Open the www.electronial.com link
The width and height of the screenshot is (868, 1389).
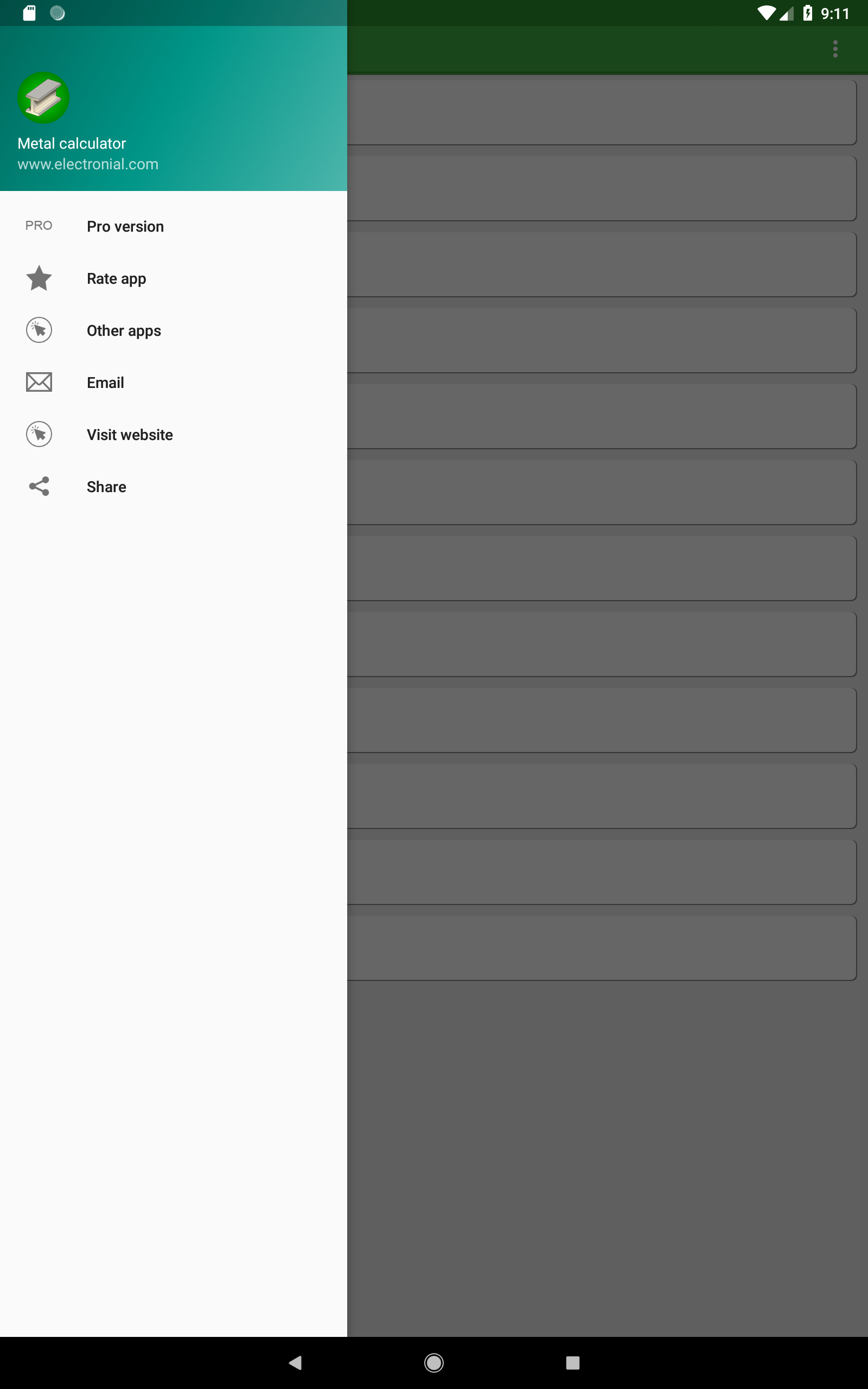(88, 164)
